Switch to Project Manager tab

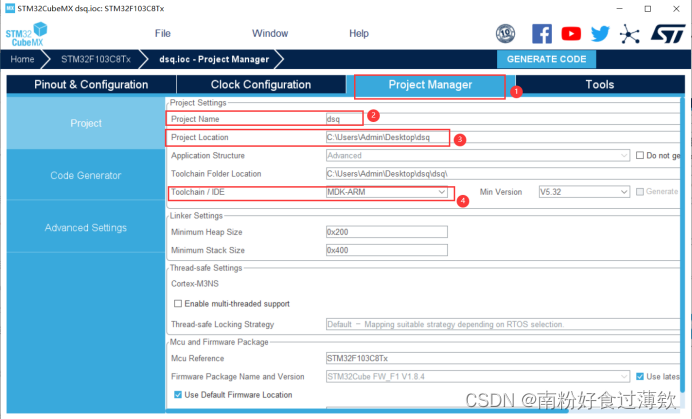pyautogui.click(x=430, y=84)
